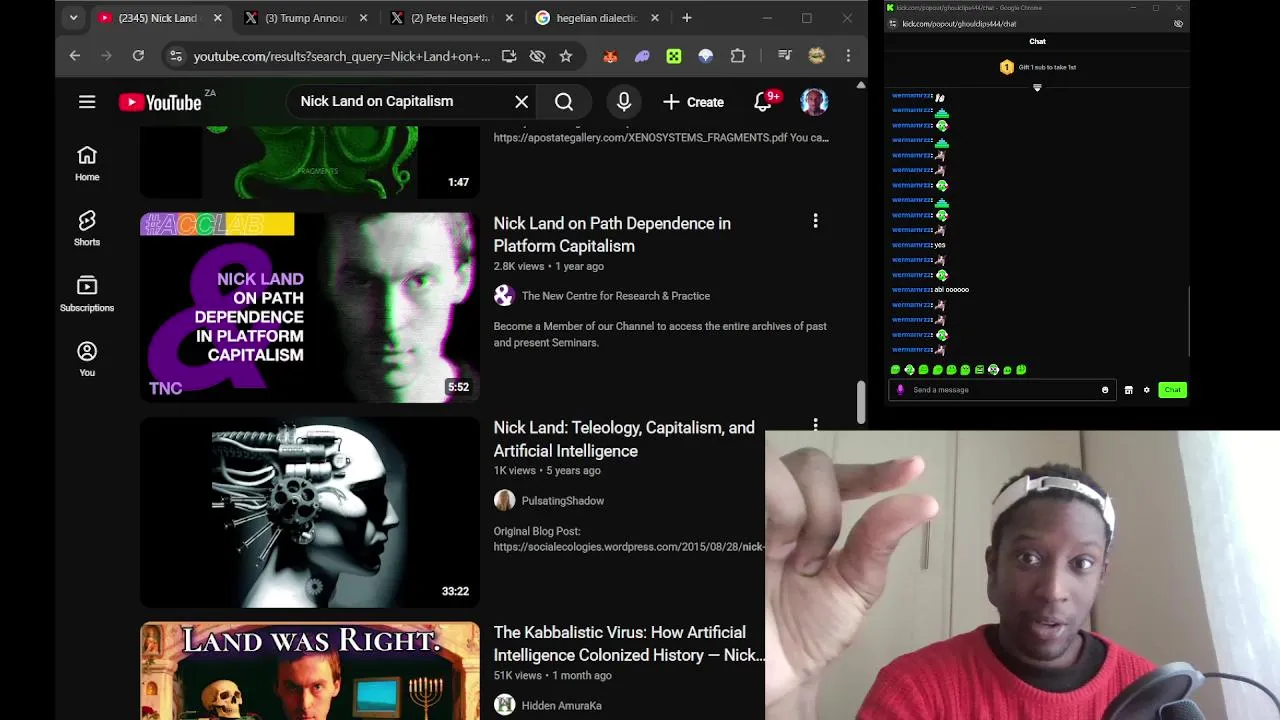Visit the Hidden AmuraKa channel
The image size is (1280, 720).
pyautogui.click(x=561, y=706)
